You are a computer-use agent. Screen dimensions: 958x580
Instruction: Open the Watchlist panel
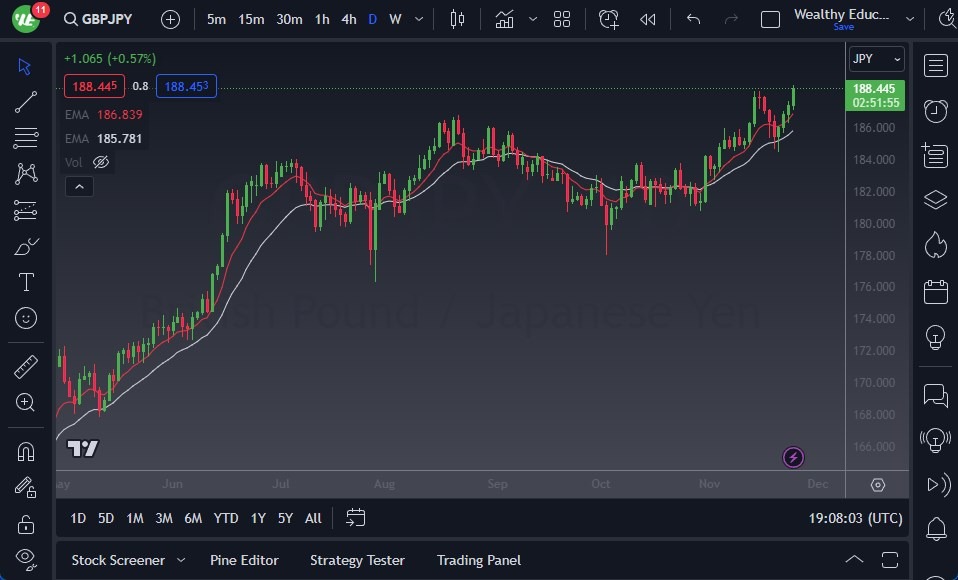935,65
